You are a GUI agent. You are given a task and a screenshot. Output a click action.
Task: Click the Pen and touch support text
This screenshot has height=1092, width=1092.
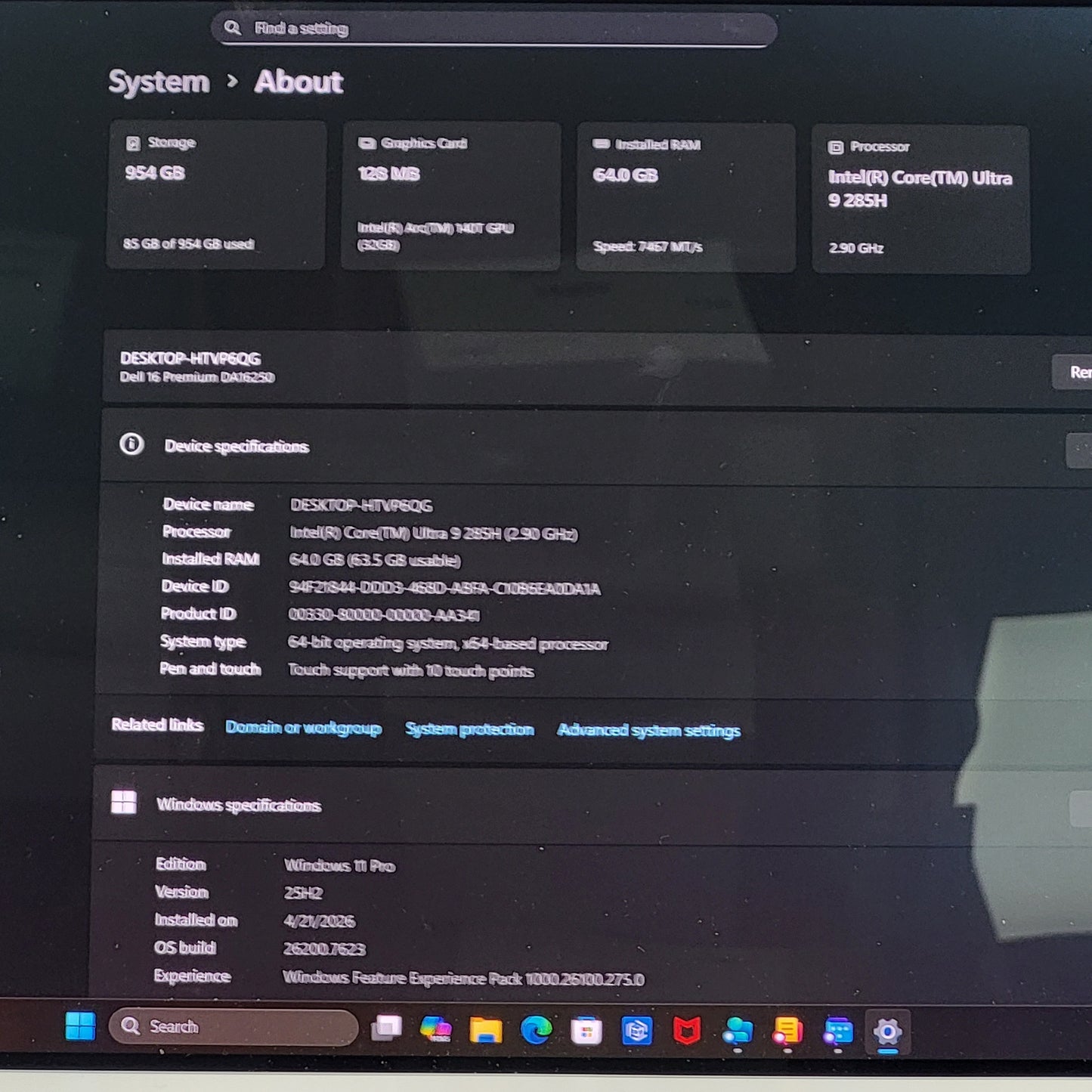coord(411,671)
